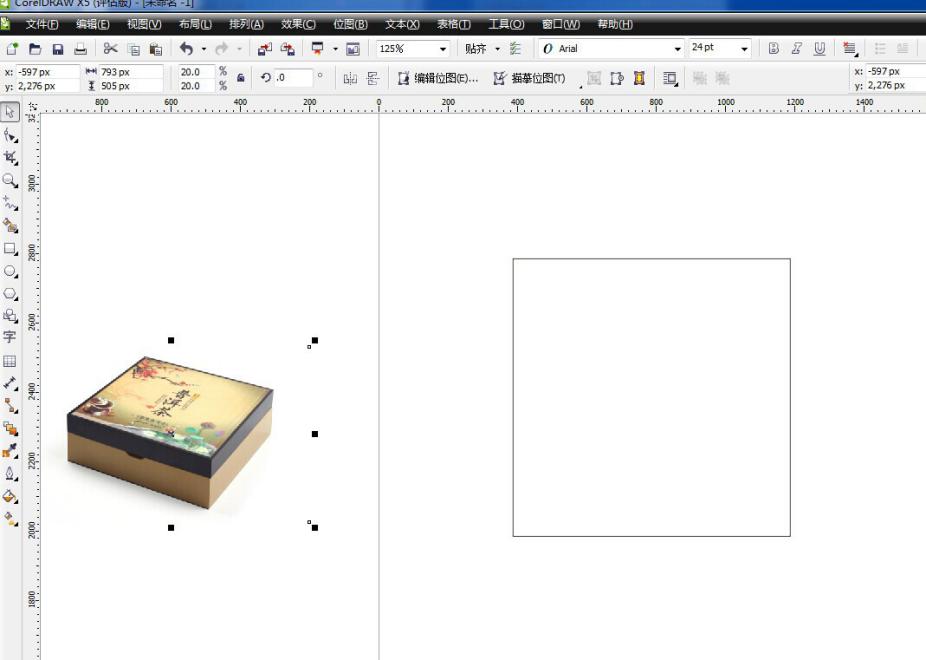Open the 效果(C) menu
Screen dimensions: 926x660
(298, 24)
